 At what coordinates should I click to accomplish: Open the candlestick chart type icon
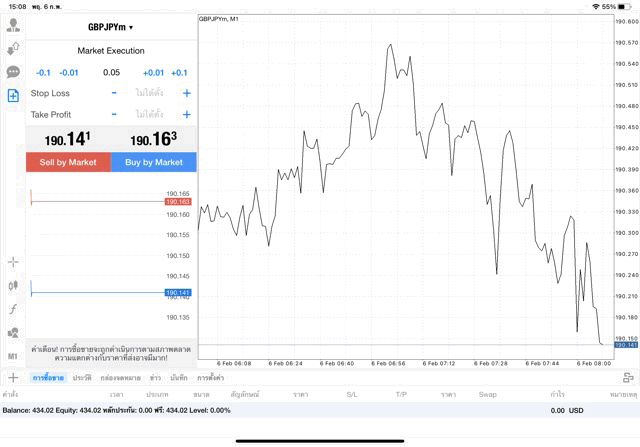[13, 285]
